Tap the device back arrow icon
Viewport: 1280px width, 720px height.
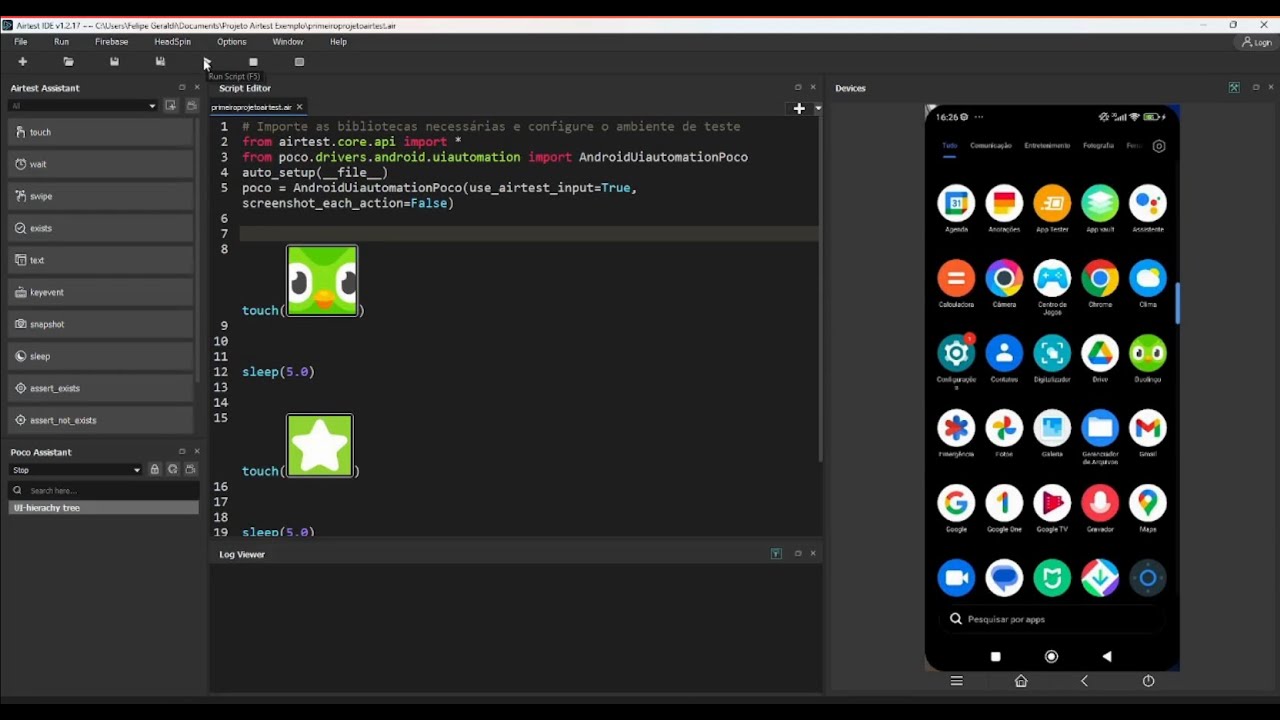click(1084, 681)
